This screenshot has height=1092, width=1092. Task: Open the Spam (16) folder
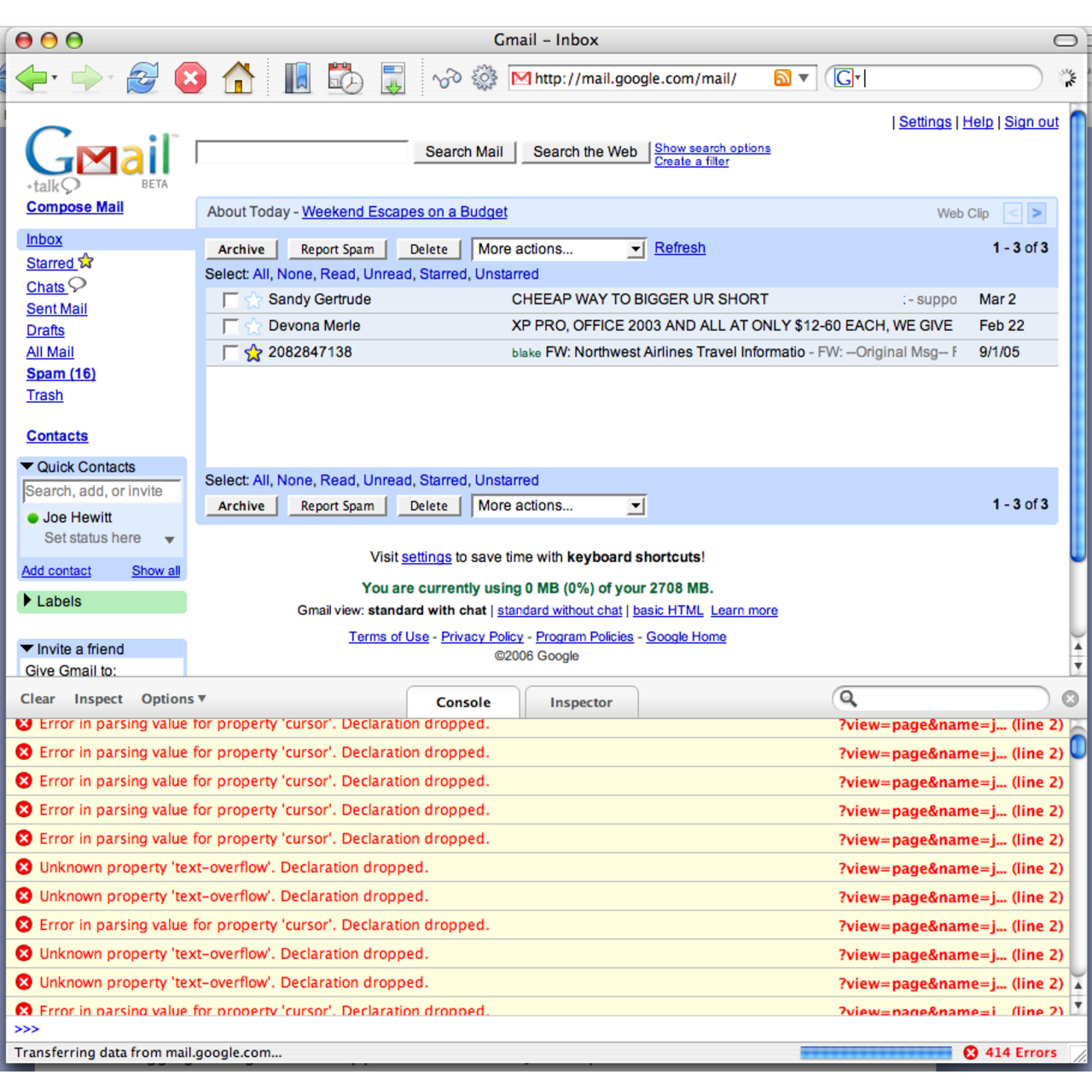coord(61,374)
